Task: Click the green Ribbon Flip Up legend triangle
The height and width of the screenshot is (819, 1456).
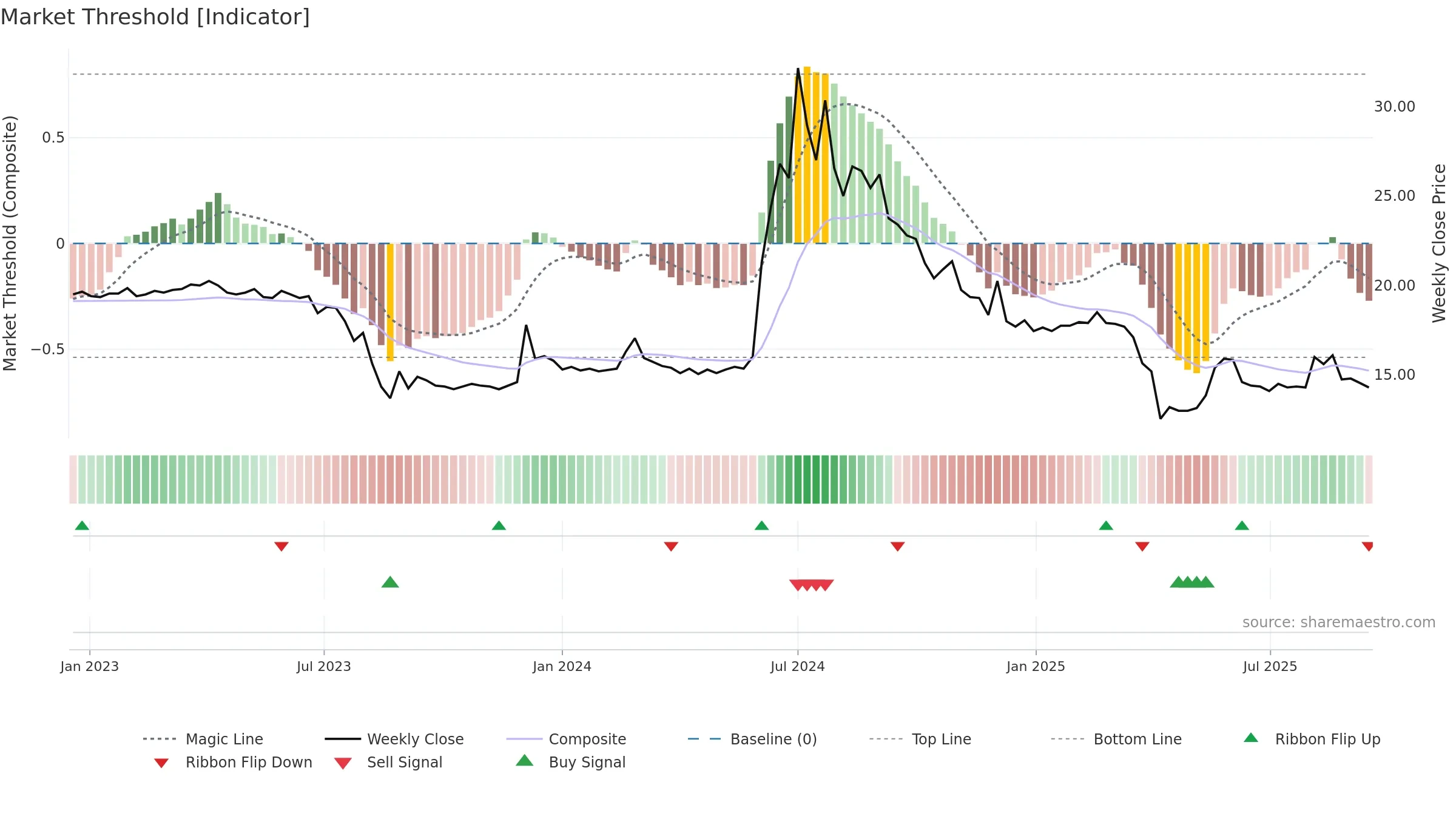Action: tap(1251, 738)
